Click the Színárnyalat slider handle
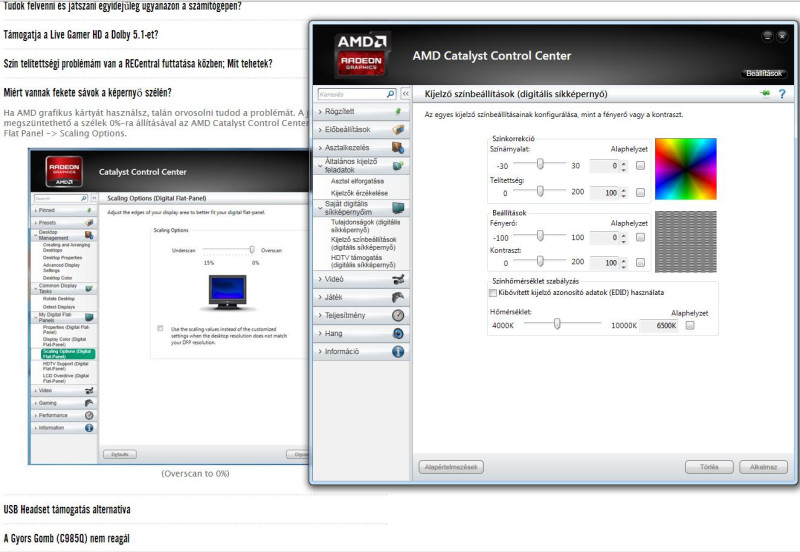 (x=540, y=163)
